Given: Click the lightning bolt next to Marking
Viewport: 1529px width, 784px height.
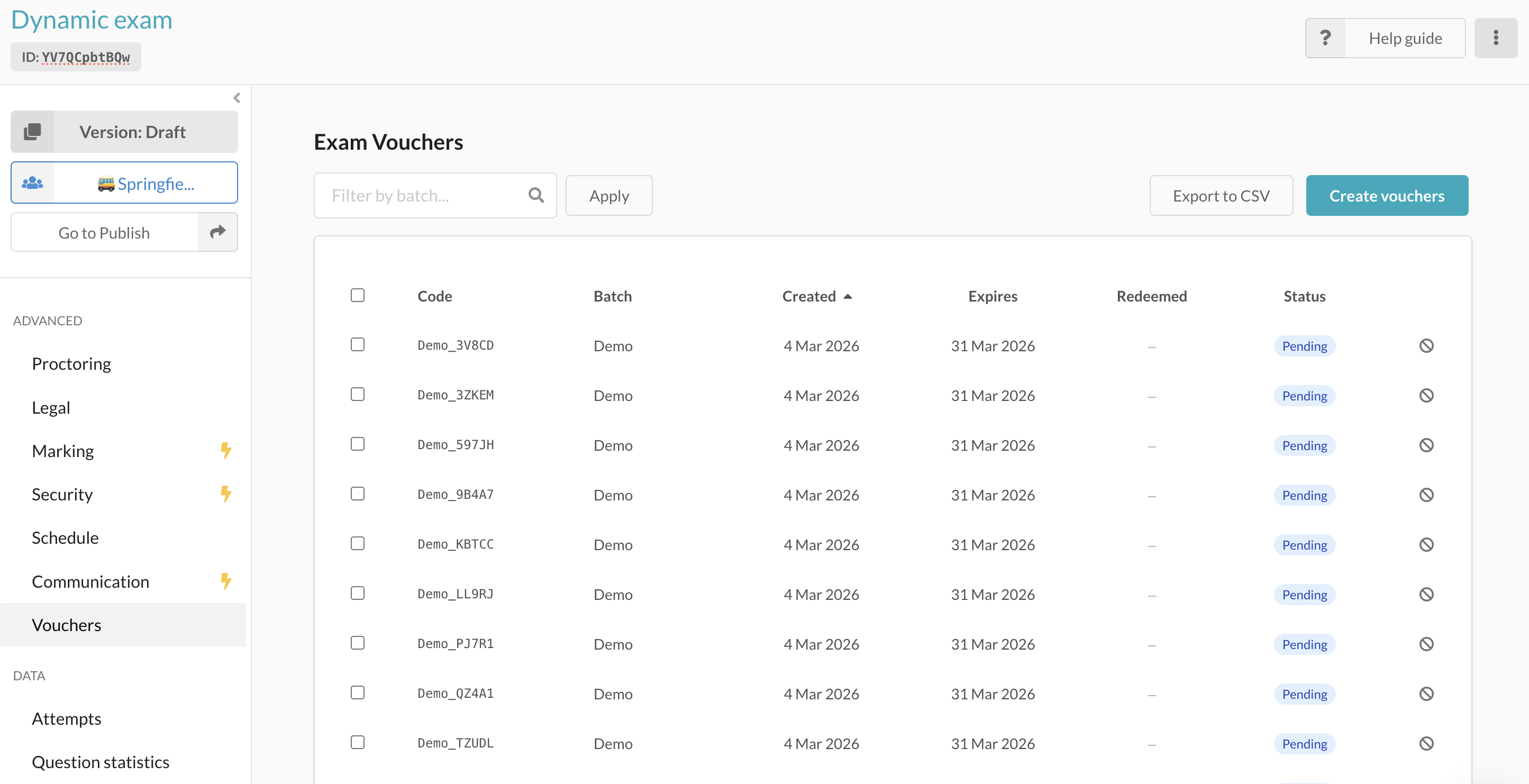Looking at the screenshot, I should click(225, 451).
